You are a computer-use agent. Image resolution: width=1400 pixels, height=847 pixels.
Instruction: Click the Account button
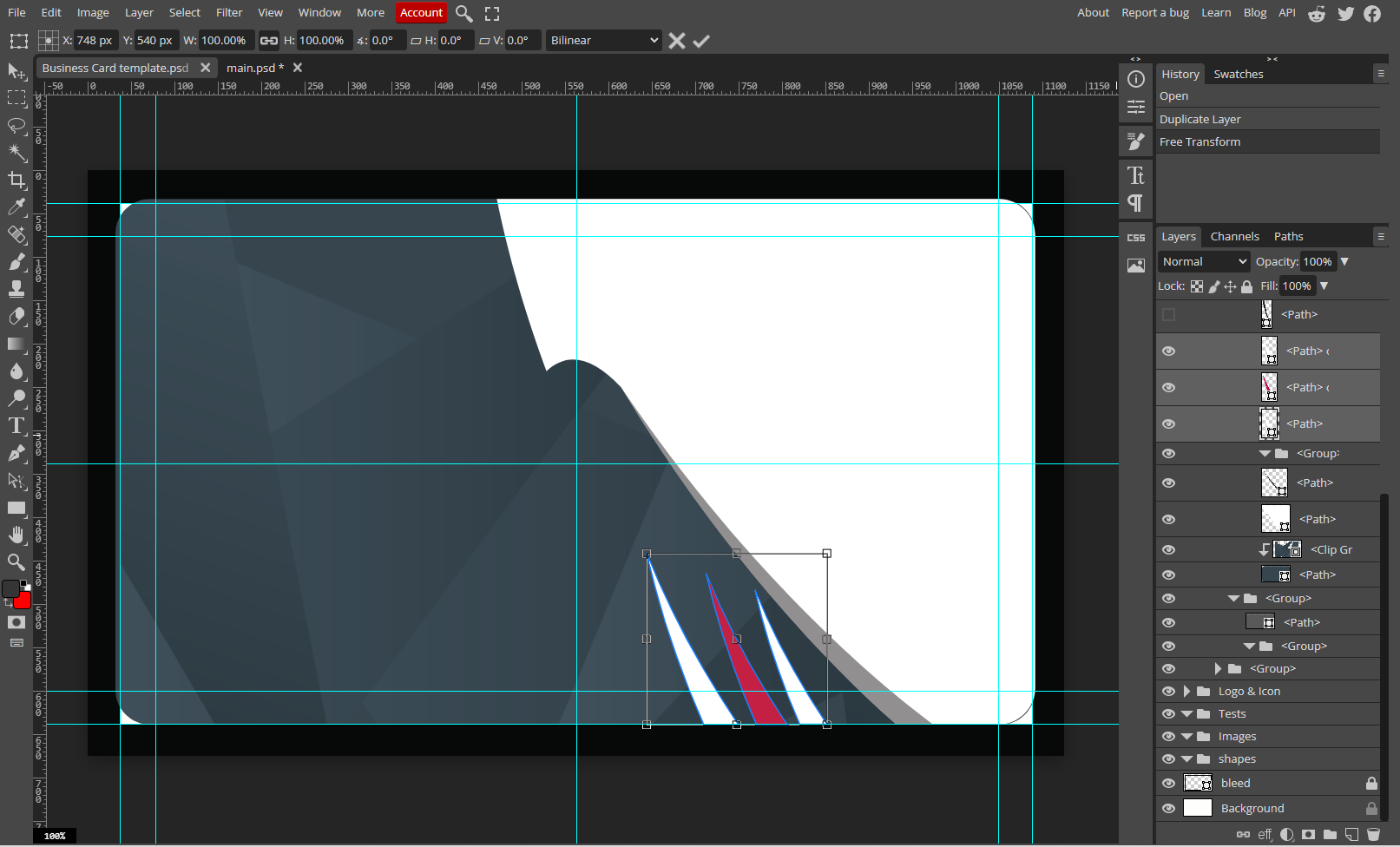click(x=422, y=13)
